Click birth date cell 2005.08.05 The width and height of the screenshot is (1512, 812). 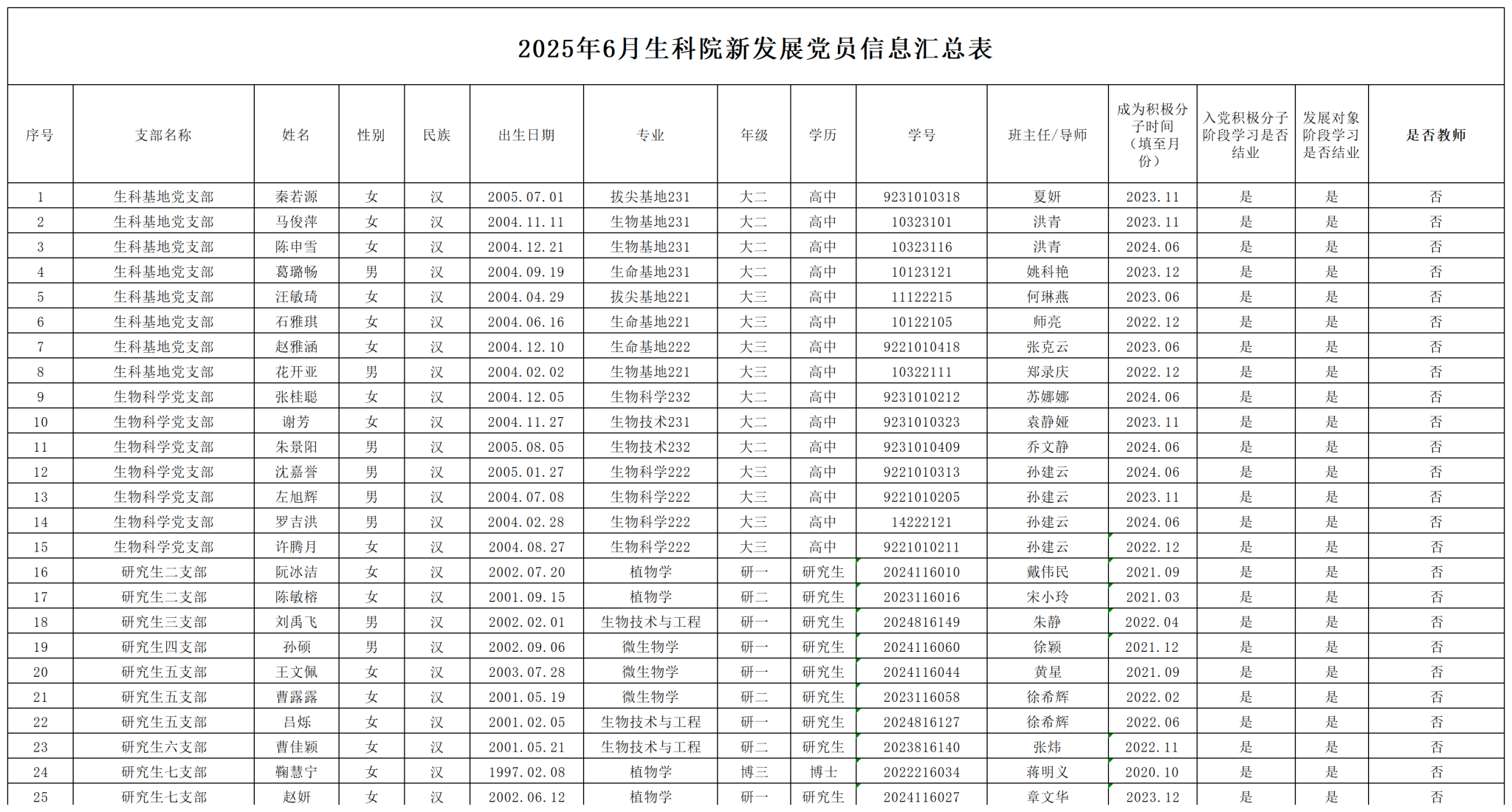[x=526, y=447]
